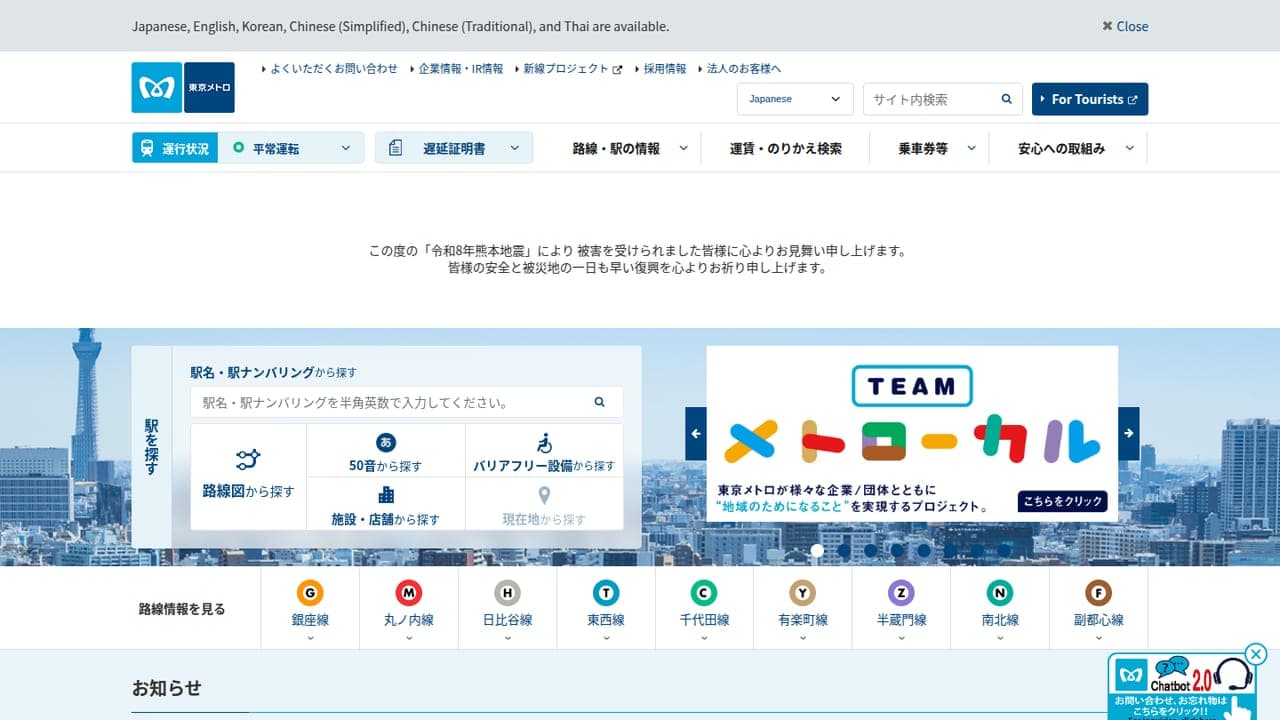Click the document icon beside 遅延証明書
The width and height of the screenshot is (1280, 720).
point(395,148)
